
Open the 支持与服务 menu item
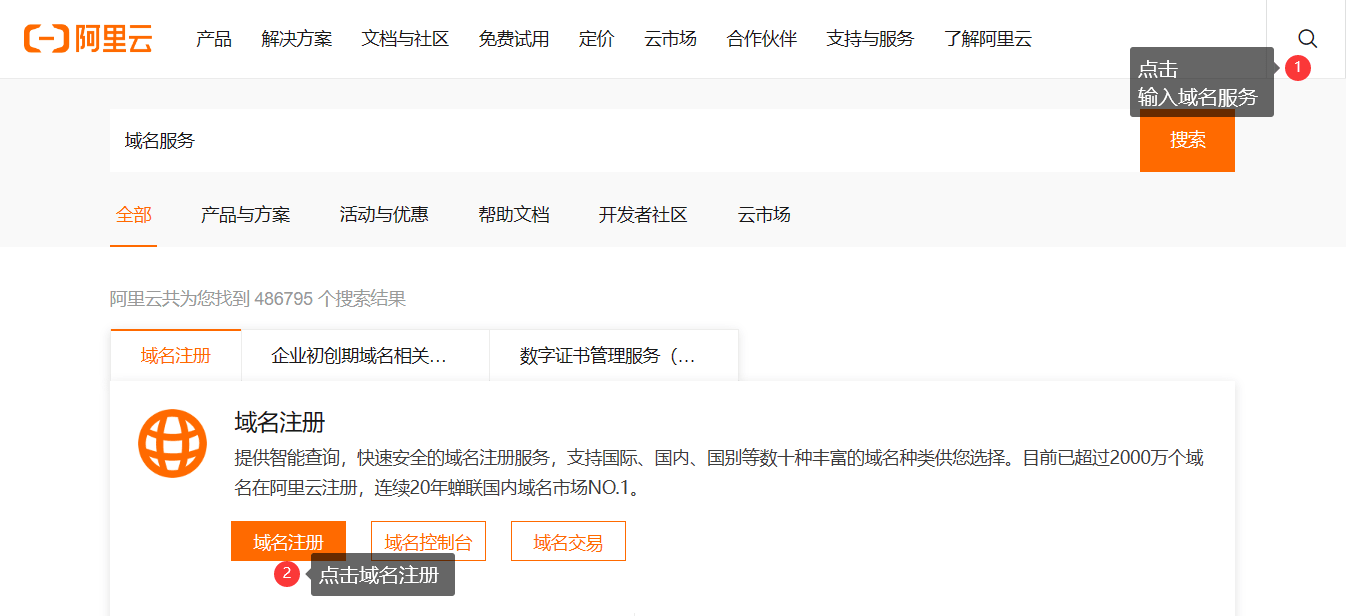870,39
